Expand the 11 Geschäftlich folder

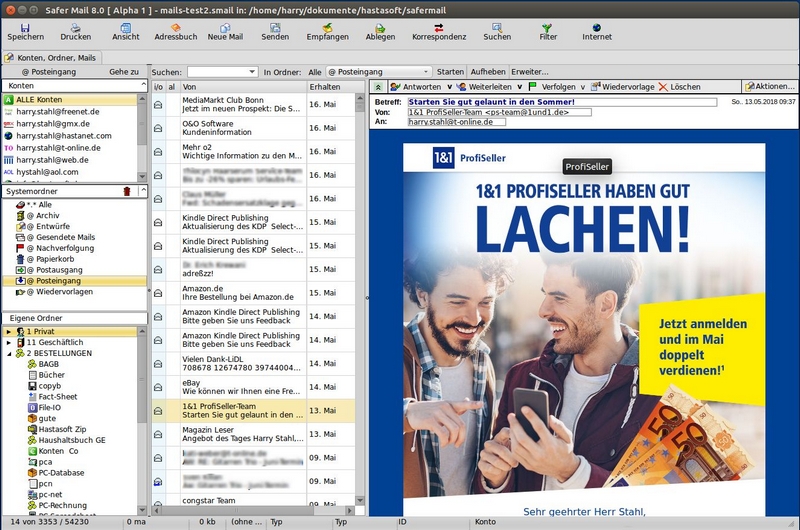8,343
